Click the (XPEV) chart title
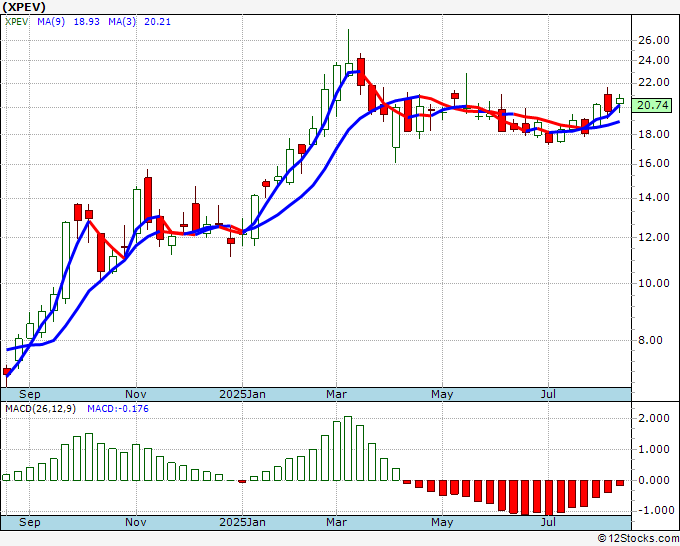Image resolution: width=680 pixels, height=546 pixels. [23, 7]
